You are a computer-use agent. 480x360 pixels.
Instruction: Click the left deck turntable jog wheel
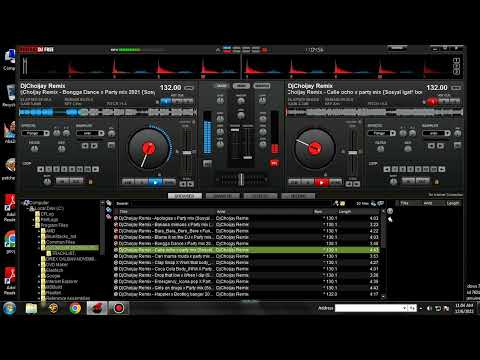pyautogui.click(x=148, y=148)
